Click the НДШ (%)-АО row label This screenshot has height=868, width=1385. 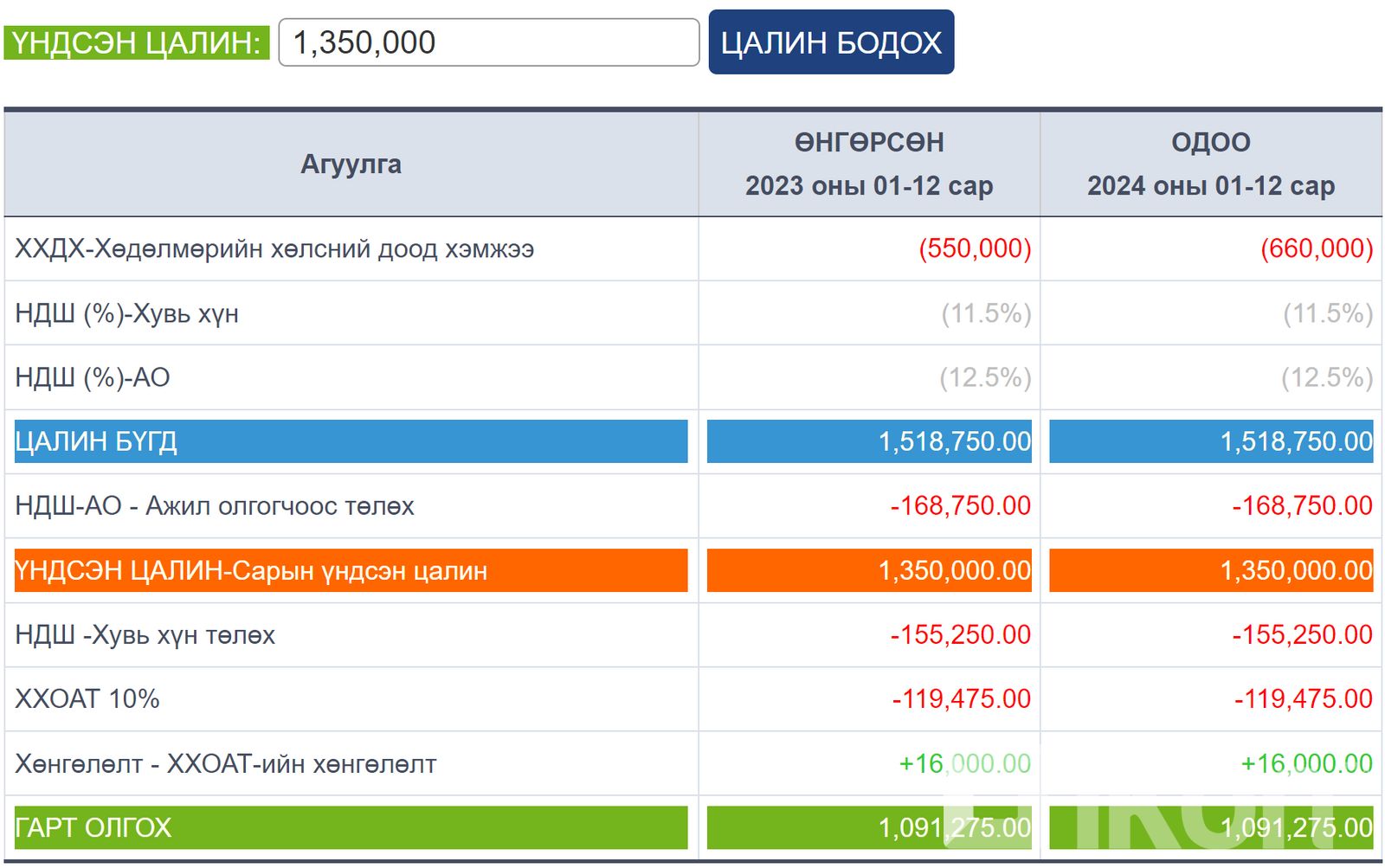[x=93, y=377]
